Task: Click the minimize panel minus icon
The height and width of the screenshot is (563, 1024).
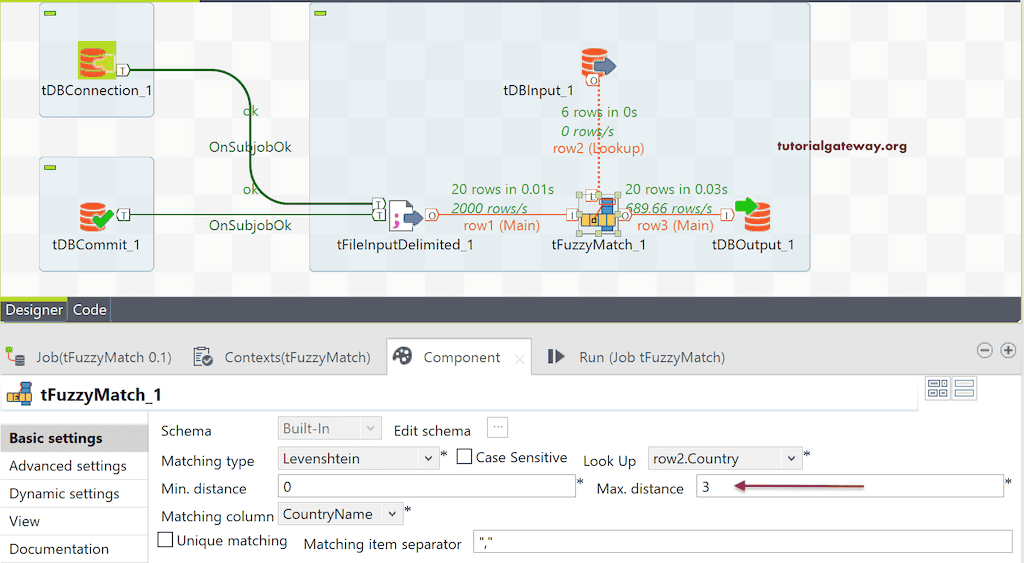Action: coord(985,350)
